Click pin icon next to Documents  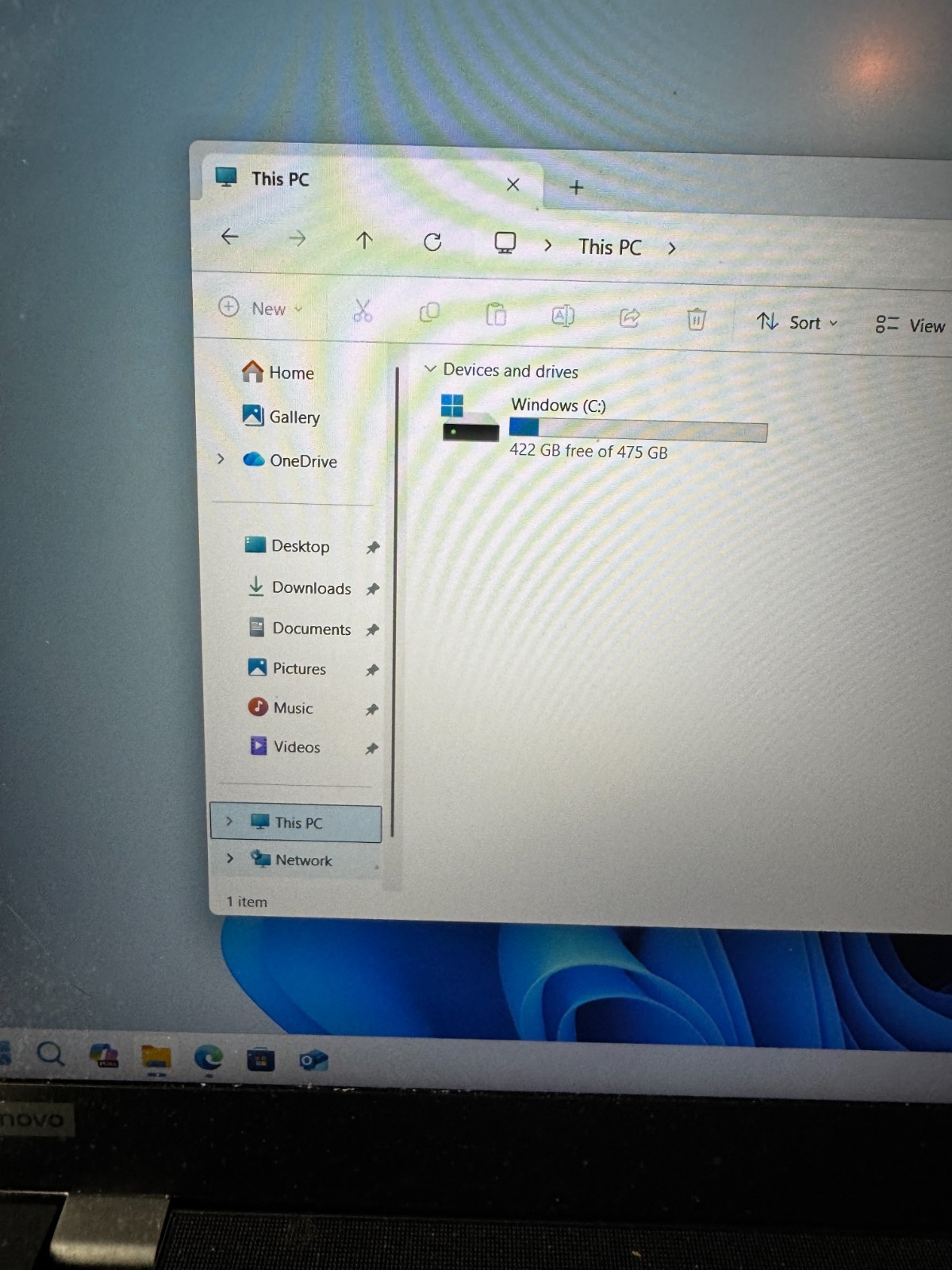(372, 630)
